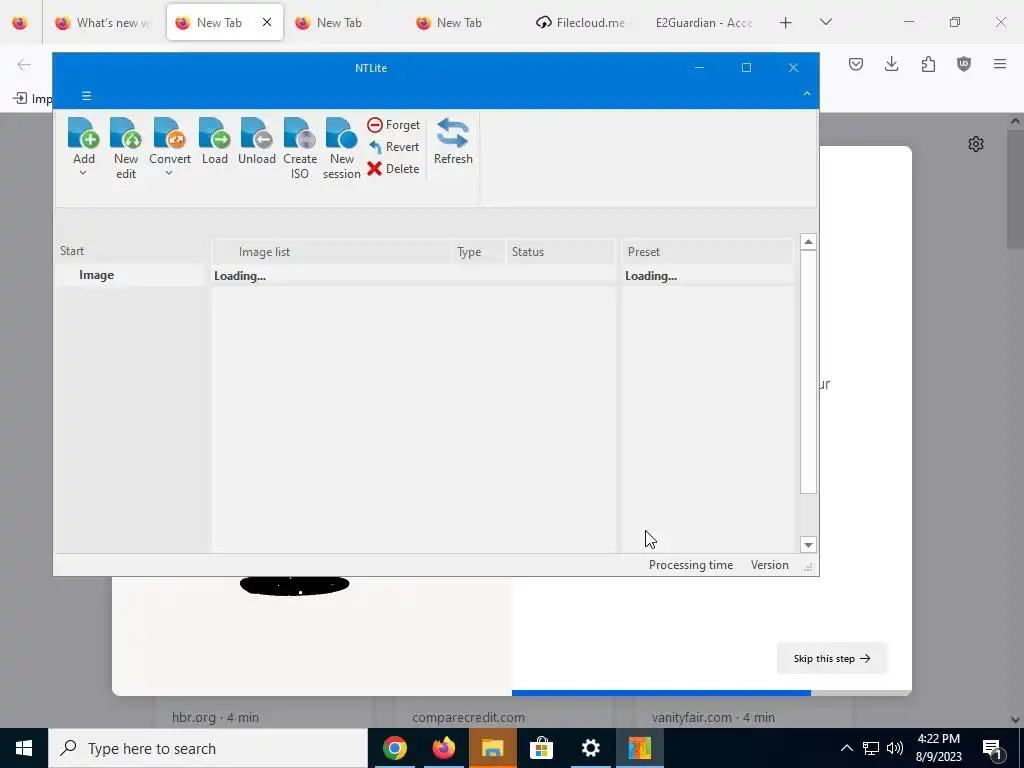The height and width of the screenshot is (768, 1024).
Task: Open Chrome from the taskbar
Action: point(395,748)
